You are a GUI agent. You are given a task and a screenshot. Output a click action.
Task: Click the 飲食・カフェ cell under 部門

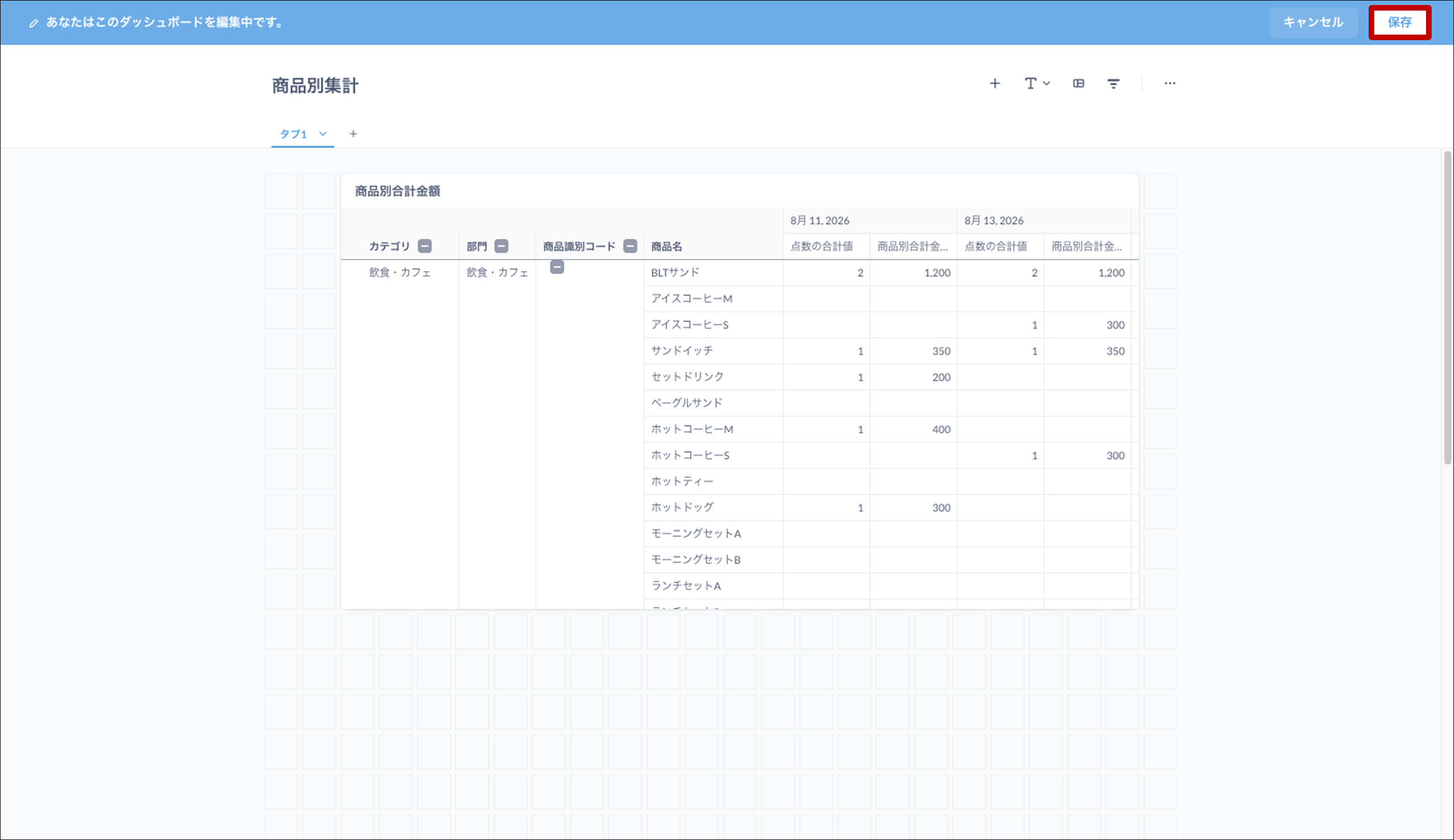point(497,272)
